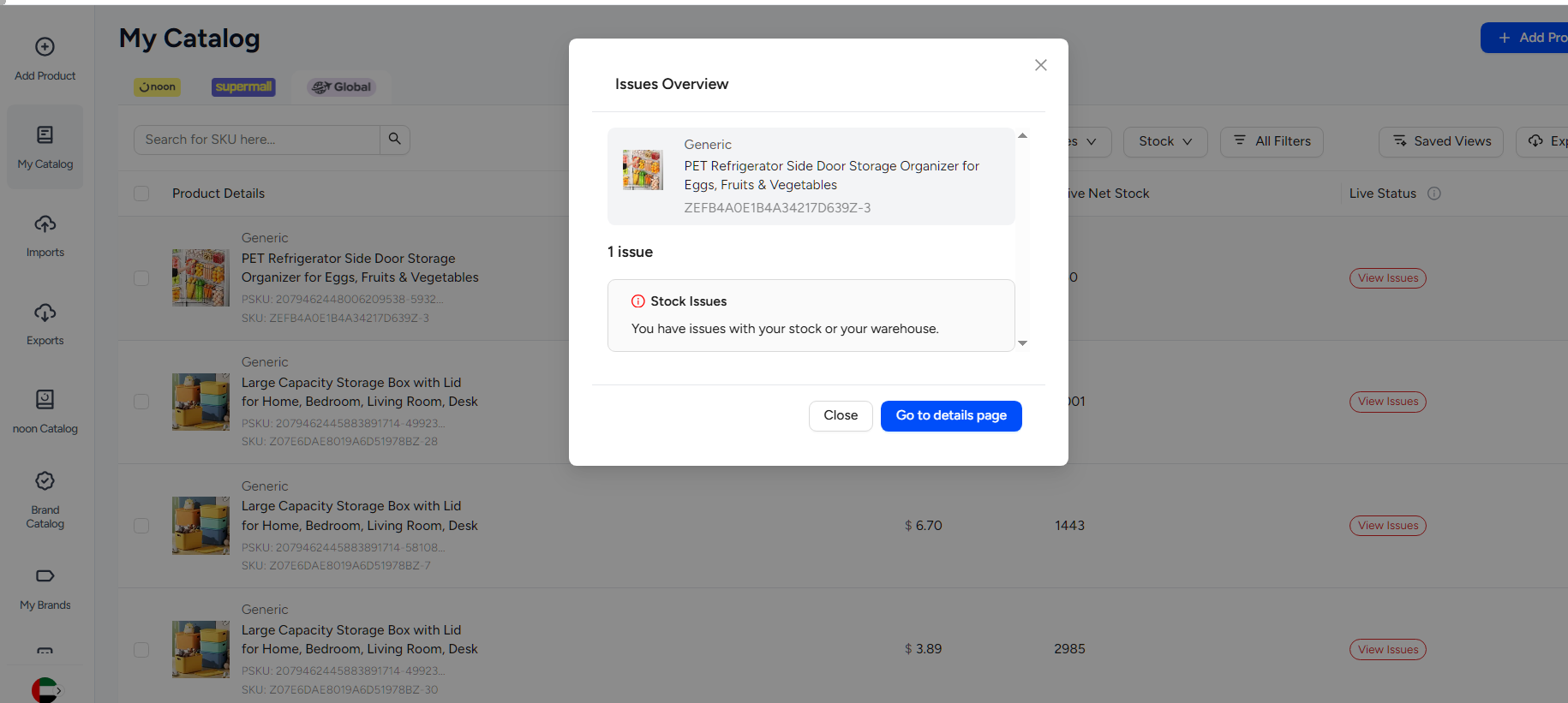Viewport: 1568px width, 703px height.
Task: Close the Issues Overview dialog with X
Action: 1041,65
